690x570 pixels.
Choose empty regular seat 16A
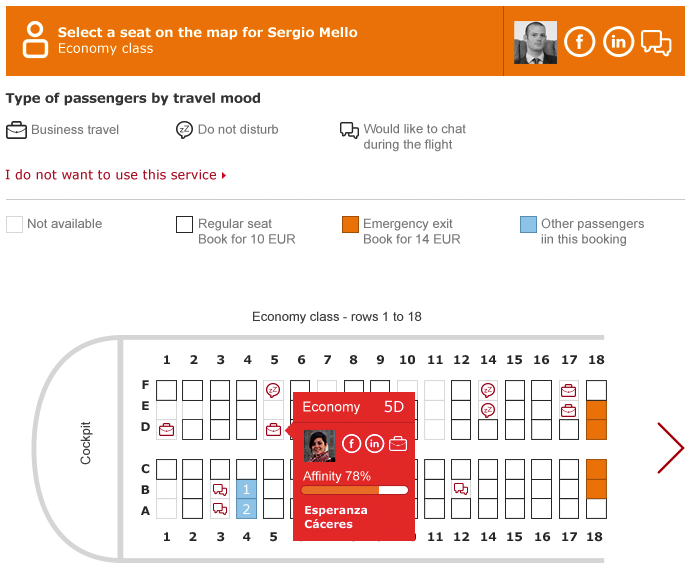point(541,508)
